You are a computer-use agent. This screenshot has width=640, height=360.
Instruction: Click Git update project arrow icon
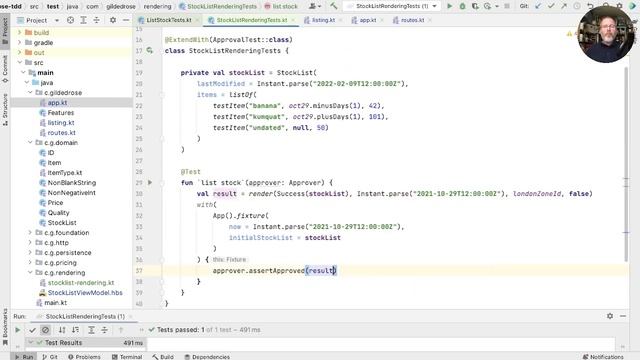pos(538,6)
